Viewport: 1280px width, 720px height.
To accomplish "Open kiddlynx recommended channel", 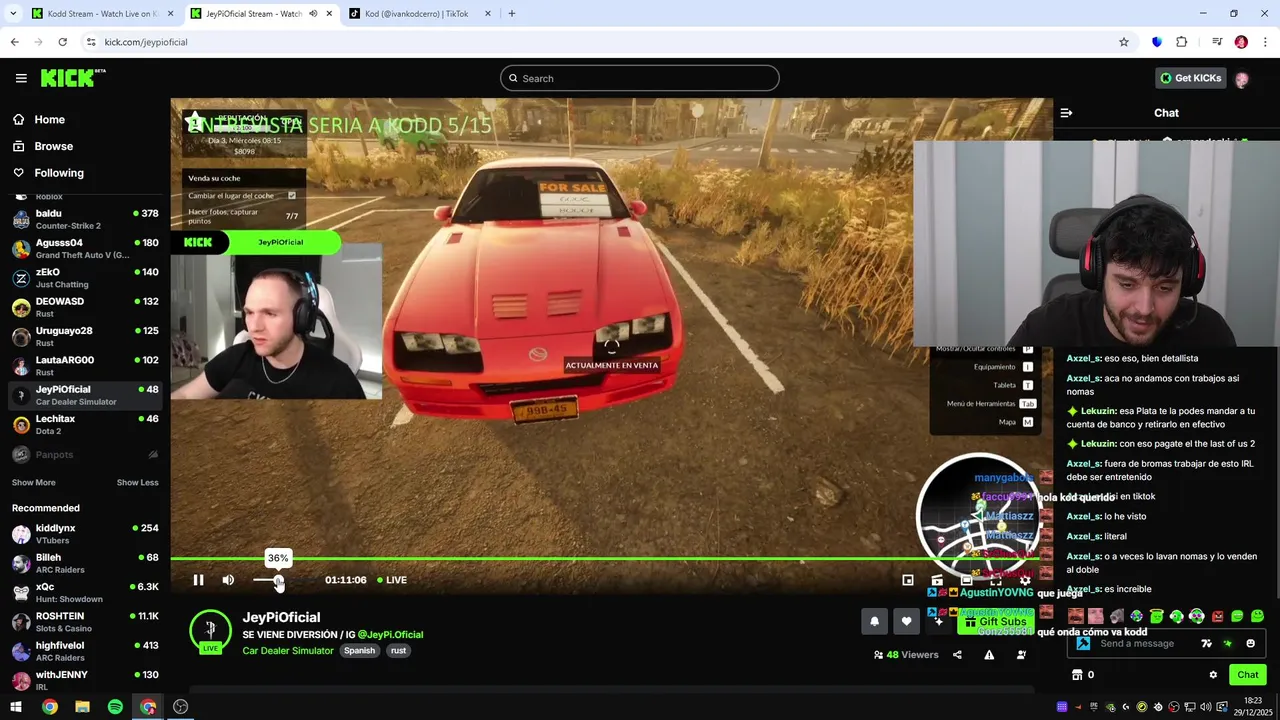I will click(85, 534).
